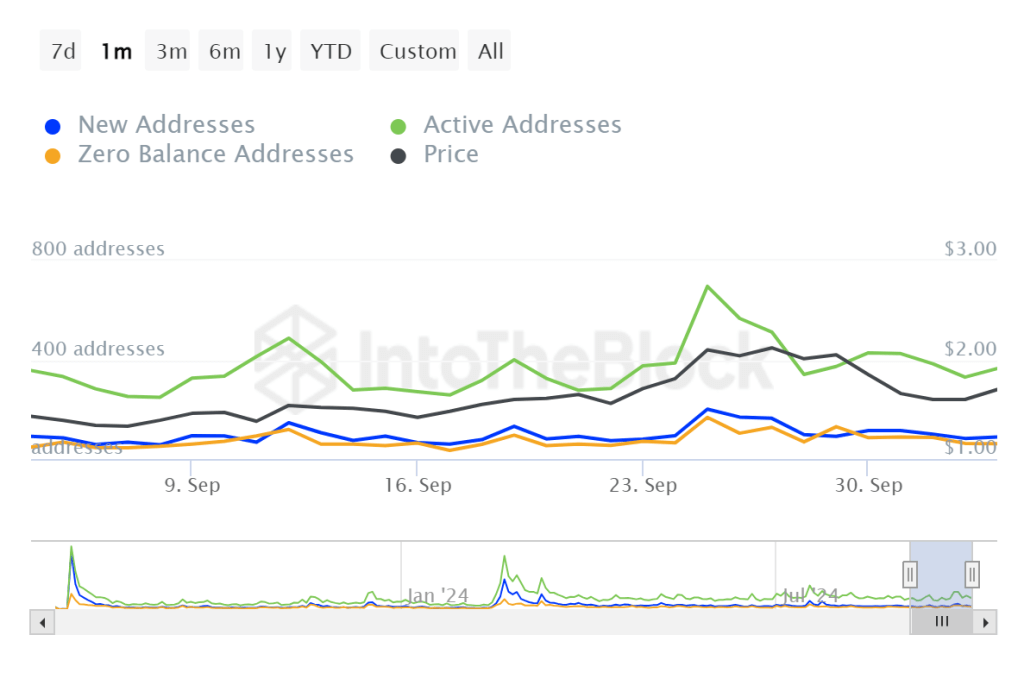Switch chart to 1y range
1024x679 pixels.
[x=275, y=51]
